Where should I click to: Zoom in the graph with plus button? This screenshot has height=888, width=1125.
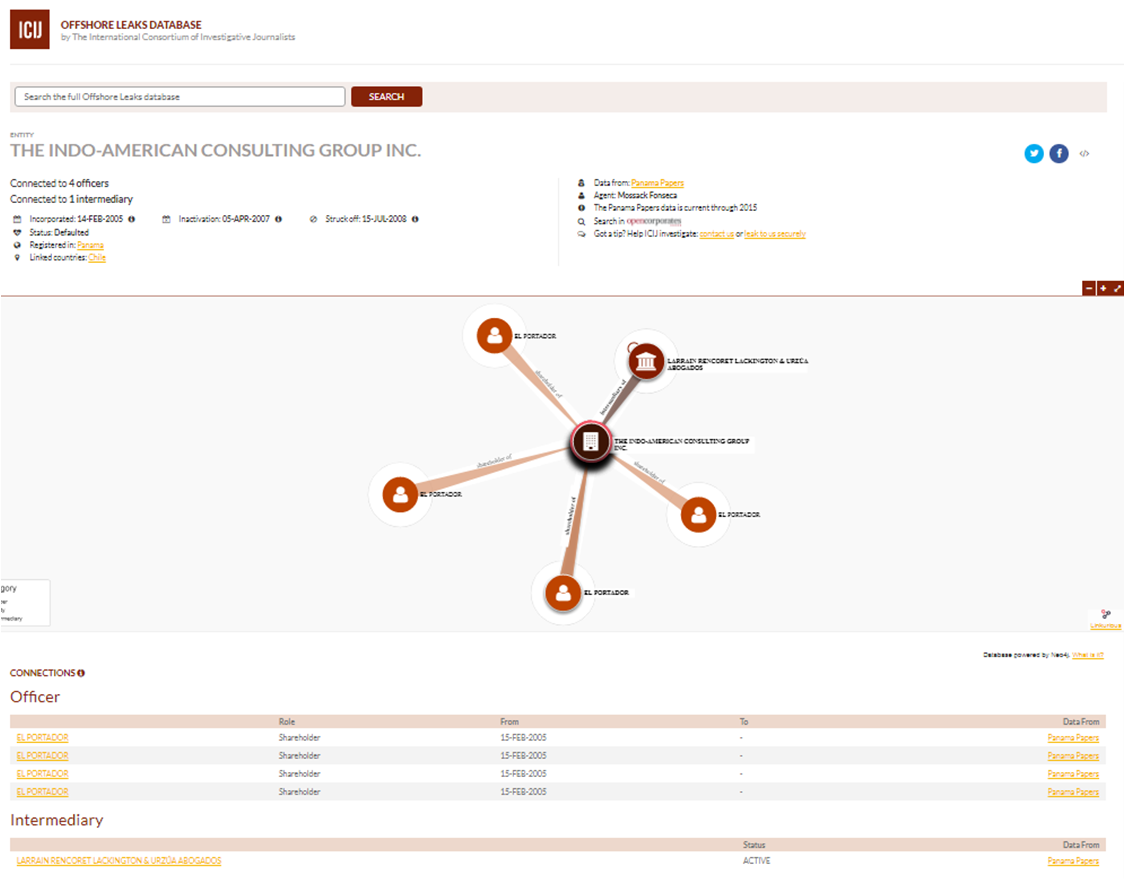[1103, 288]
